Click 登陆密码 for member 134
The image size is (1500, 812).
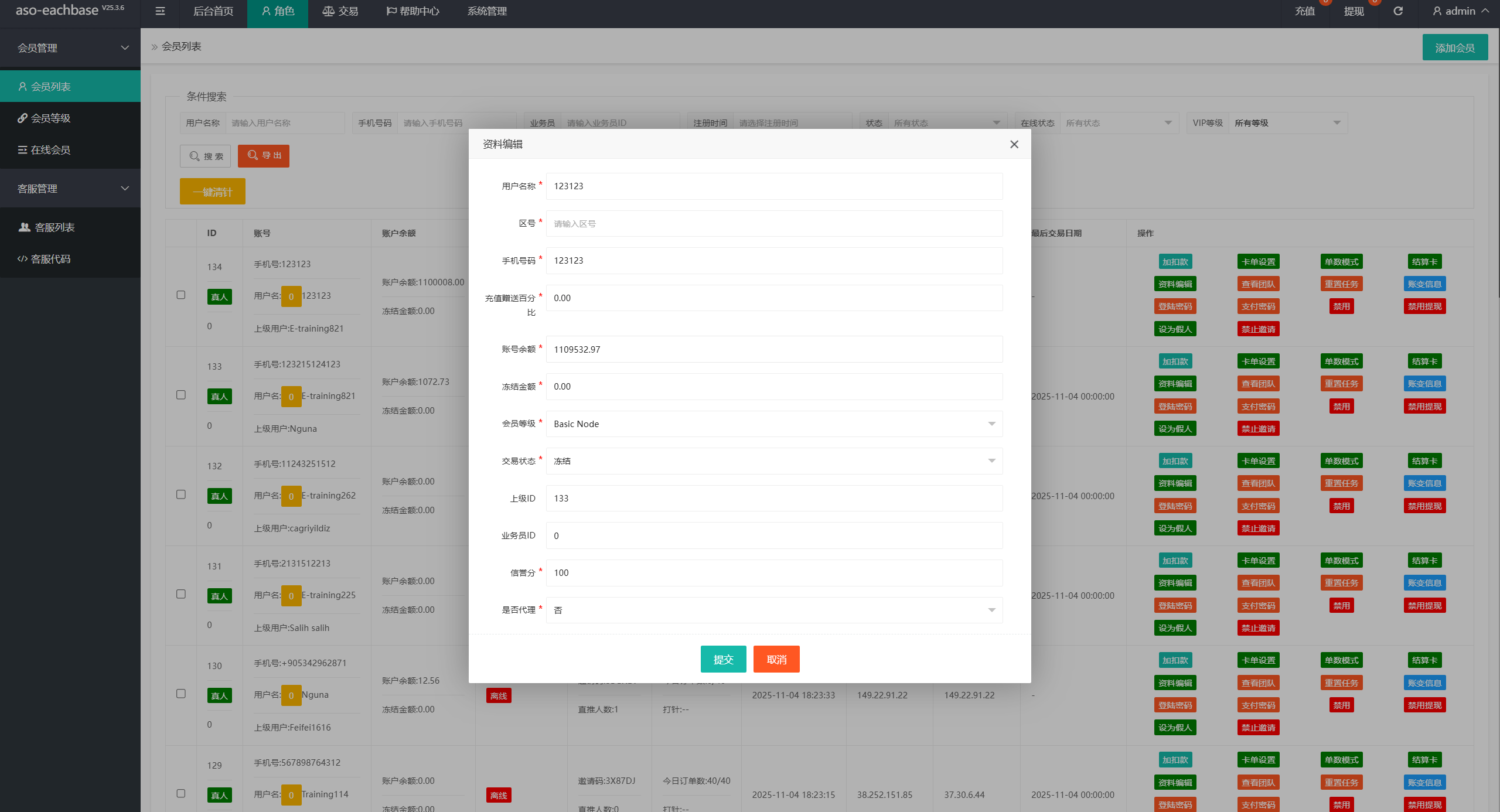[x=1175, y=306]
